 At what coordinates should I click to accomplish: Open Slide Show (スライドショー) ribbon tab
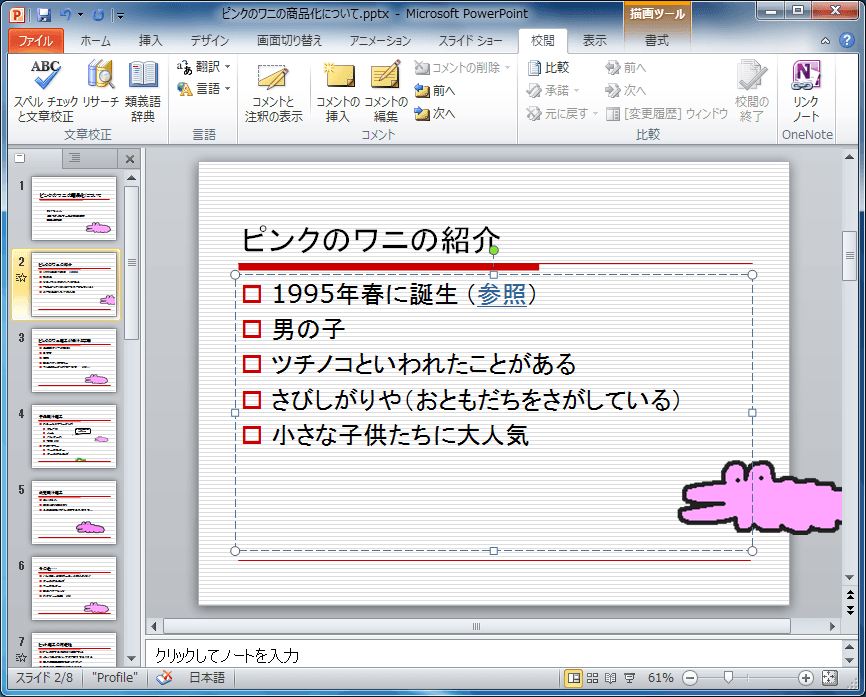pyautogui.click(x=471, y=40)
